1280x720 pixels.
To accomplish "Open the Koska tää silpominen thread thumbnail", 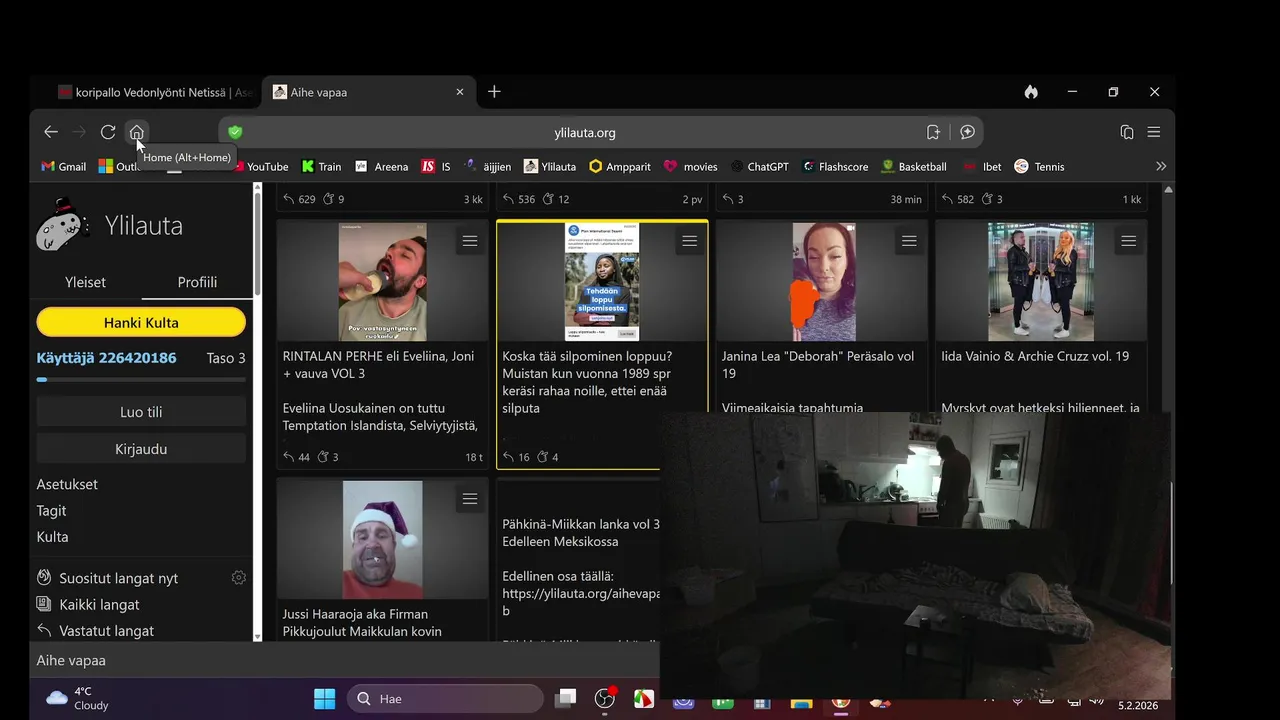I will 602,282.
